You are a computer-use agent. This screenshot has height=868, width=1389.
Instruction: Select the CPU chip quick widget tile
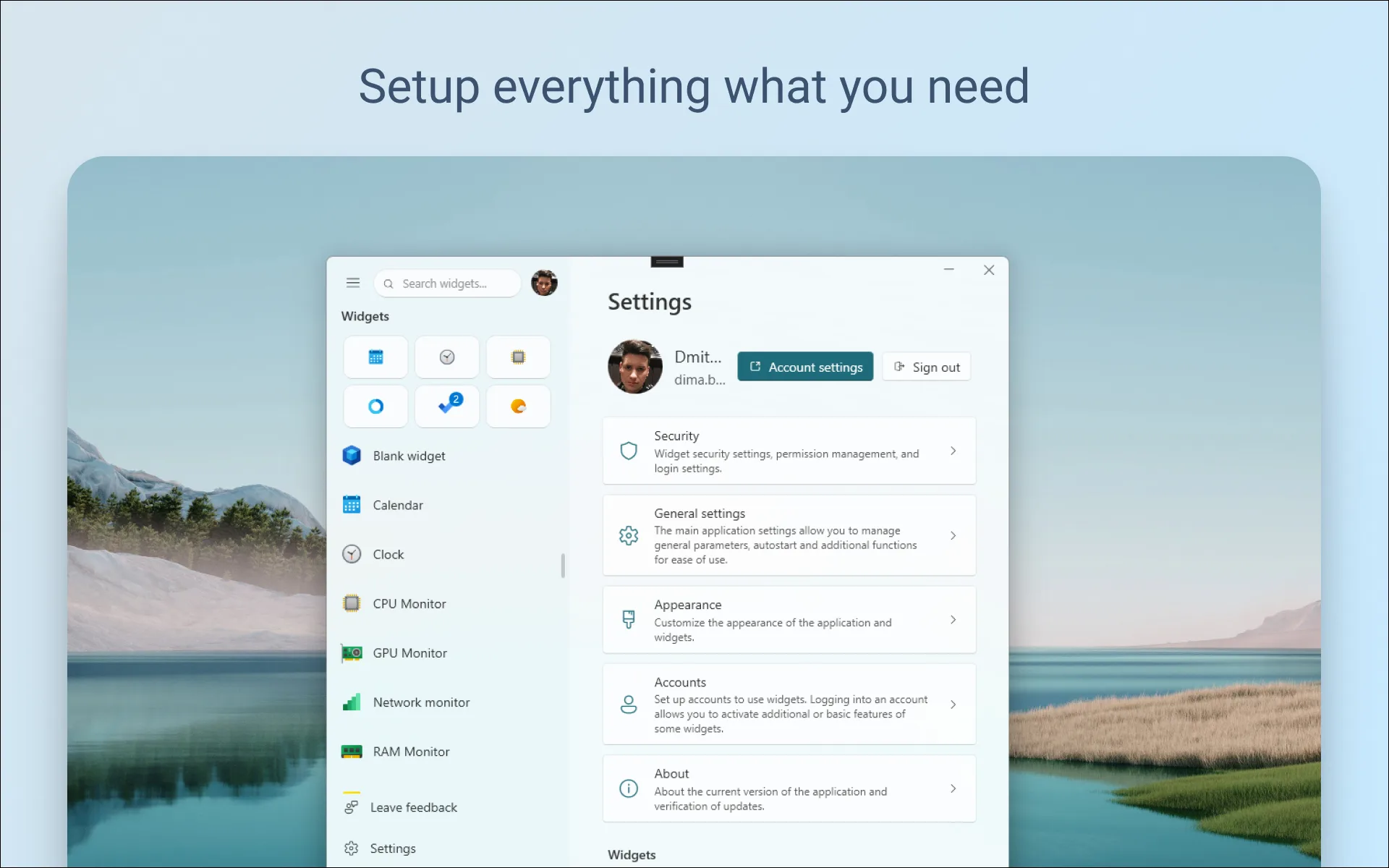click(x=518, y=357)
